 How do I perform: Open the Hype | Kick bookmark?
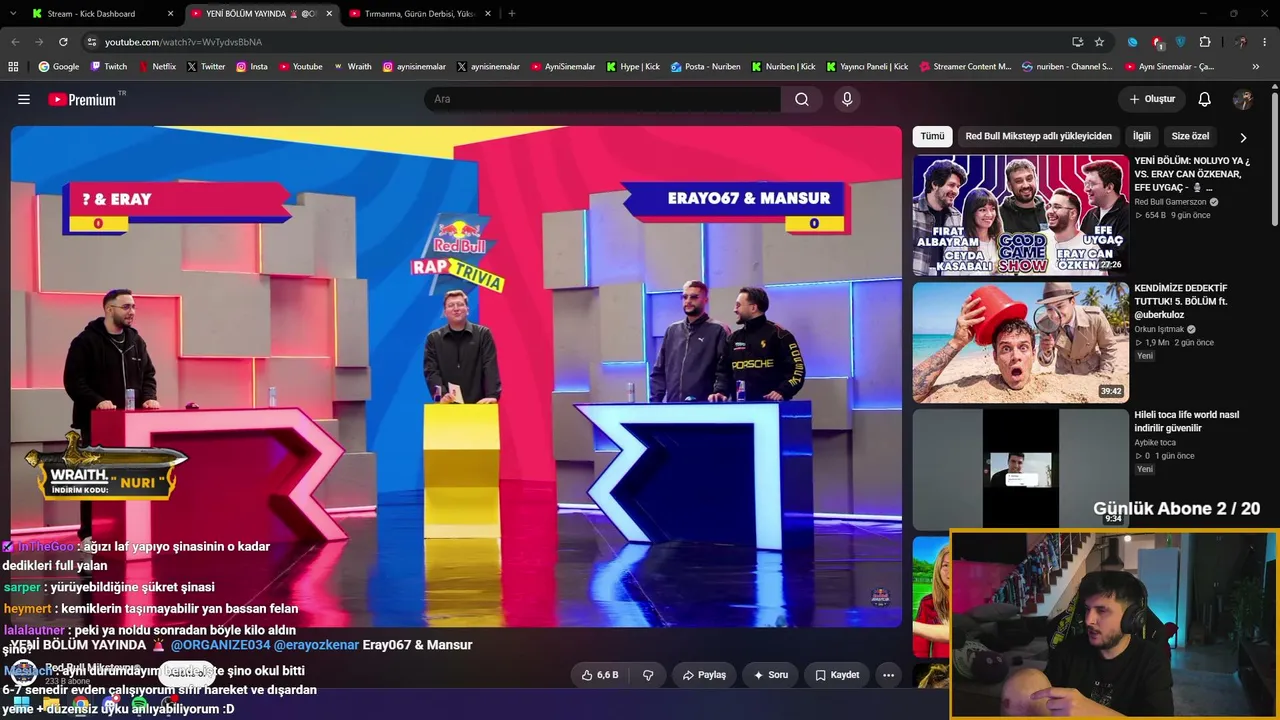[633, 67]
